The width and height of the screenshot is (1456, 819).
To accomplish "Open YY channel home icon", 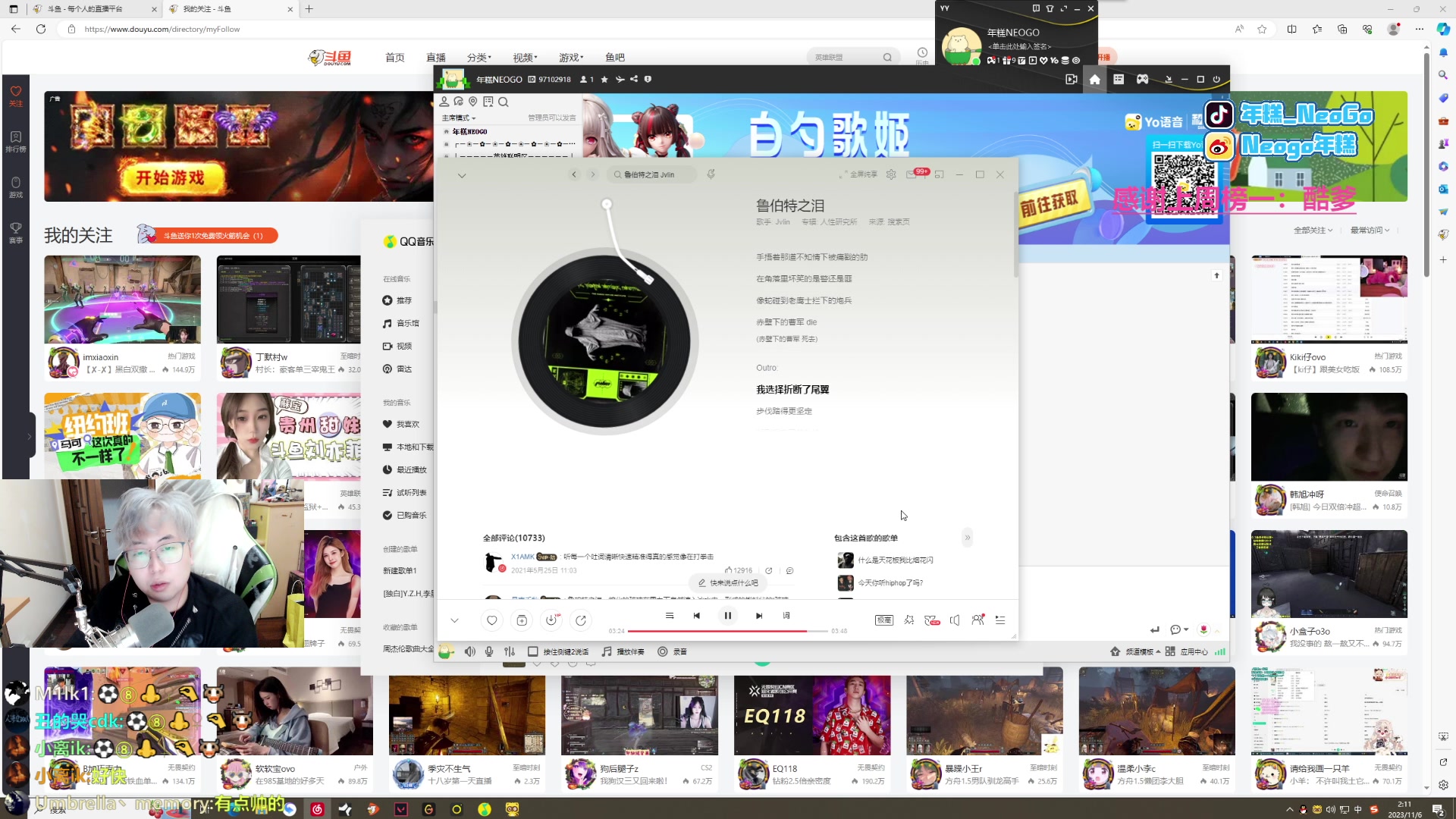I will click(x=1094, y=79).
